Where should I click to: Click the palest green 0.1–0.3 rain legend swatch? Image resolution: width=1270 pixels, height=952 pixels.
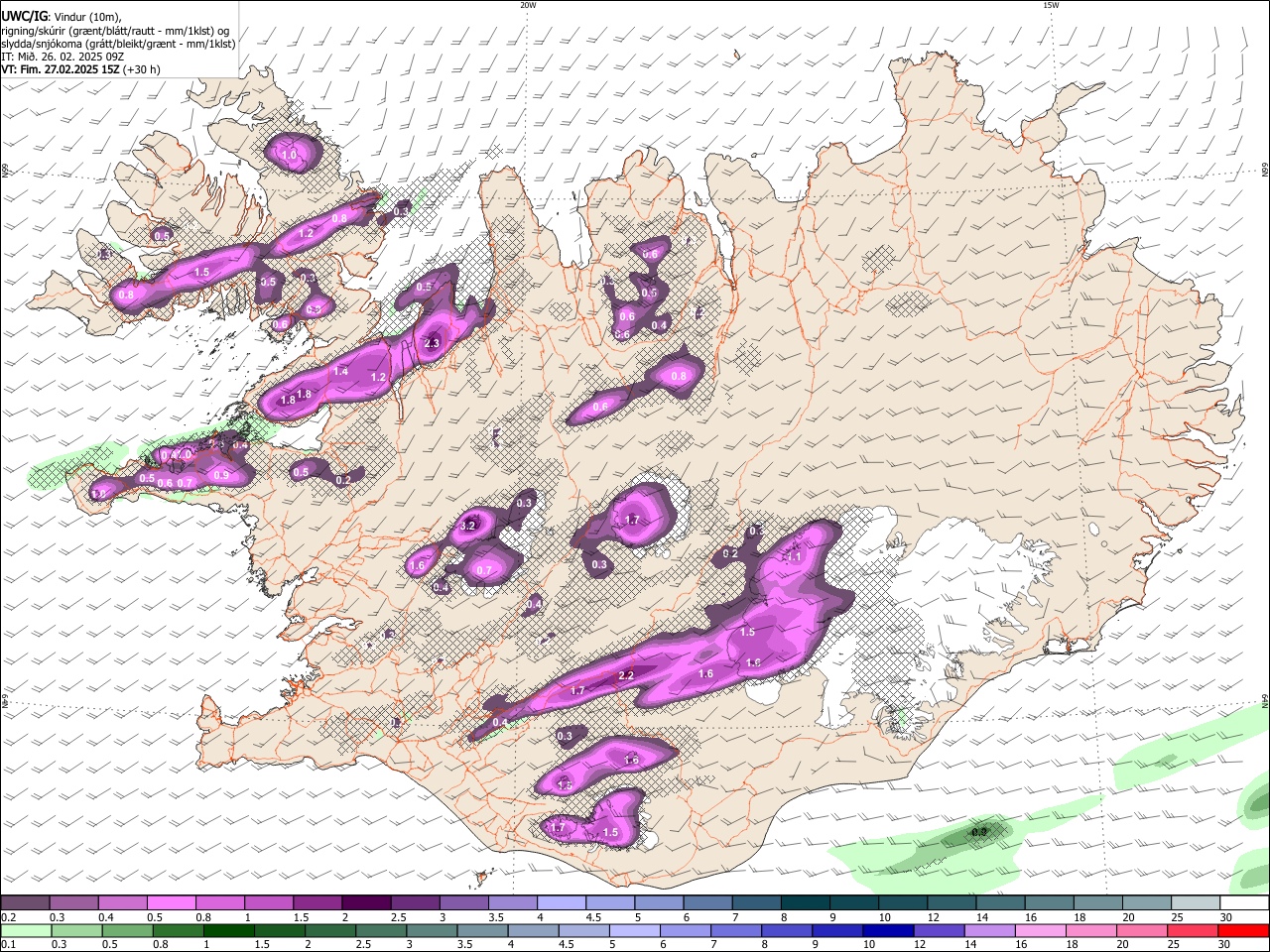[x=25, y=930]
